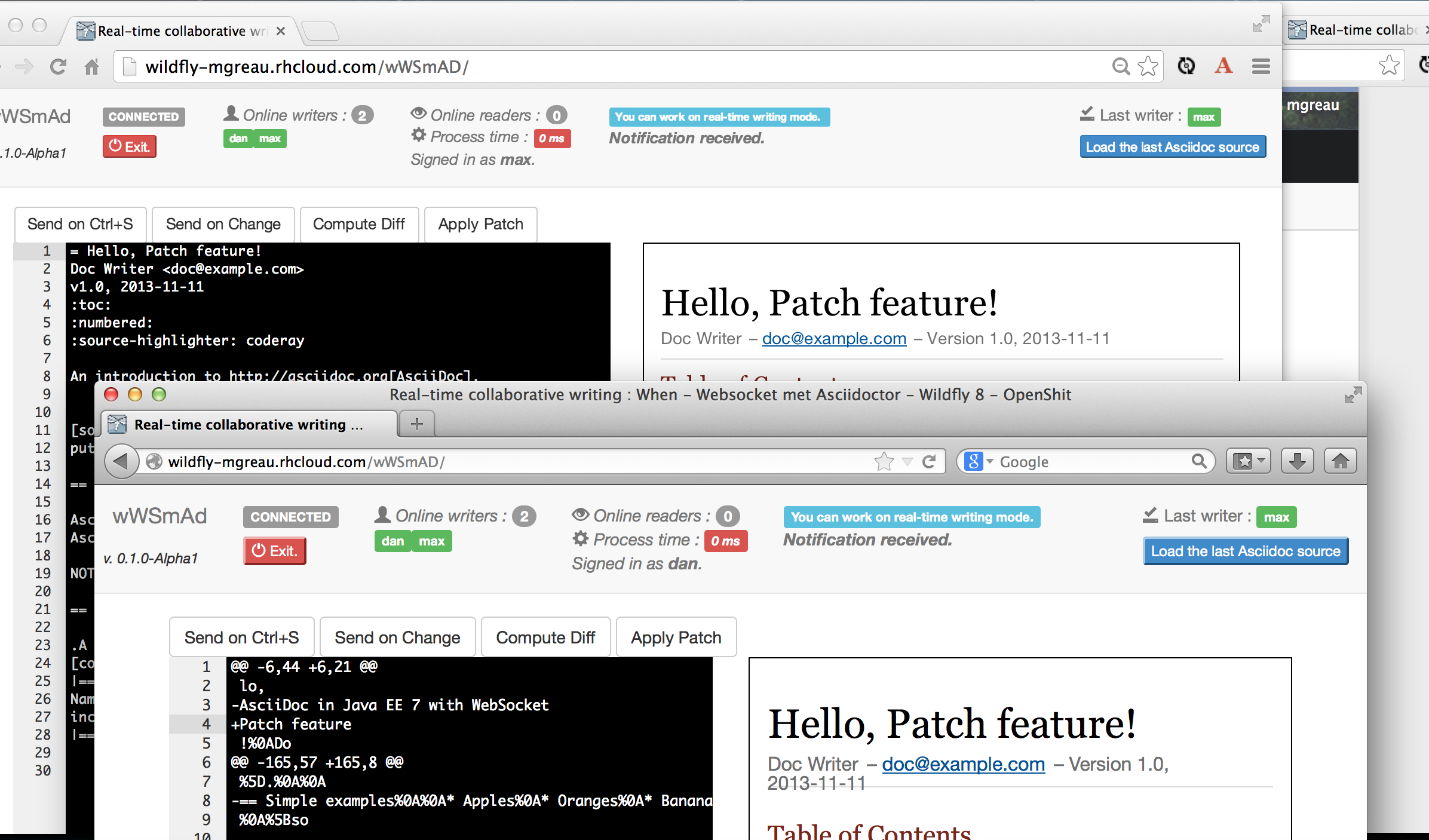Select 'Compute Diff' tab in Chrome window
Screen dimensions: 1429x840
(x=358, y=224)
